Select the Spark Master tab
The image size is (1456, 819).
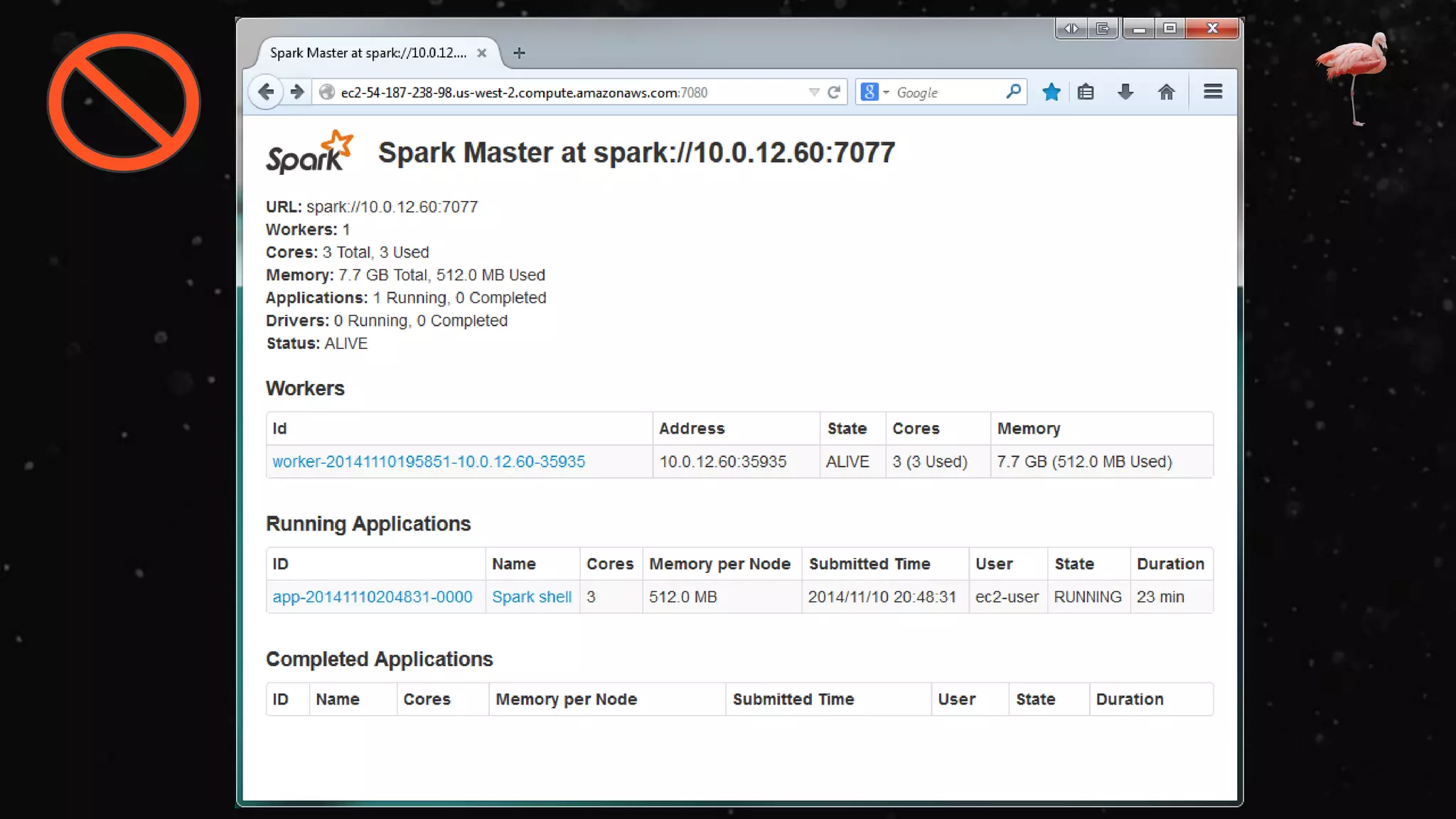[368, 53]
